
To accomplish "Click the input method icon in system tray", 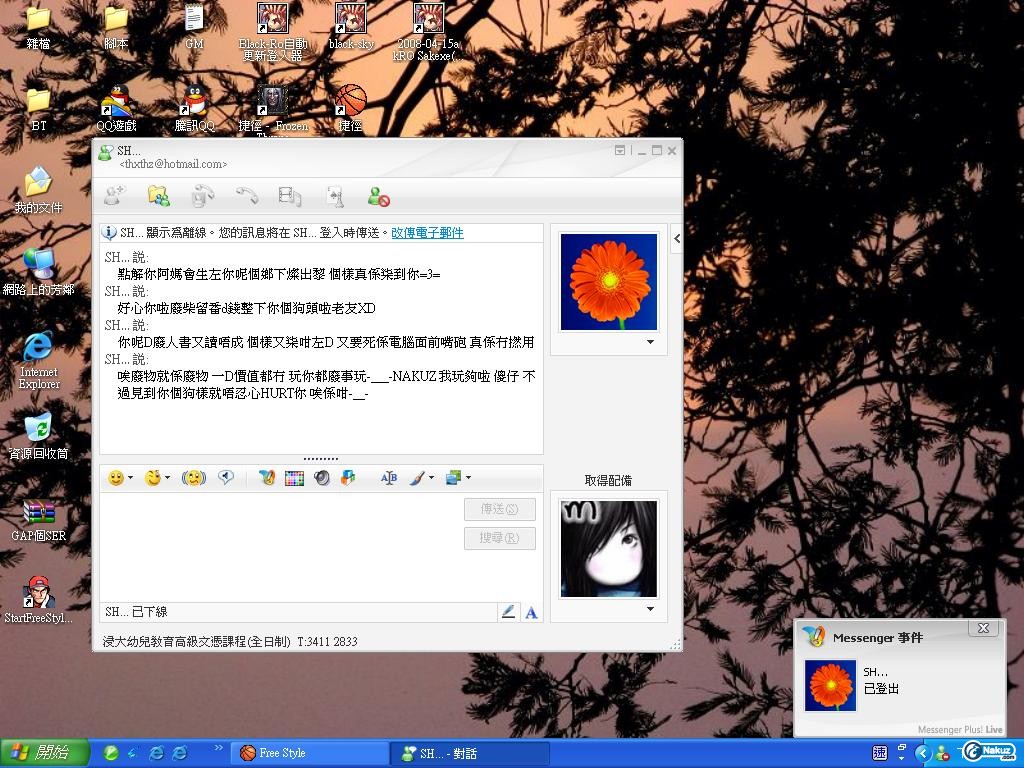I will (x=880, y=753).
